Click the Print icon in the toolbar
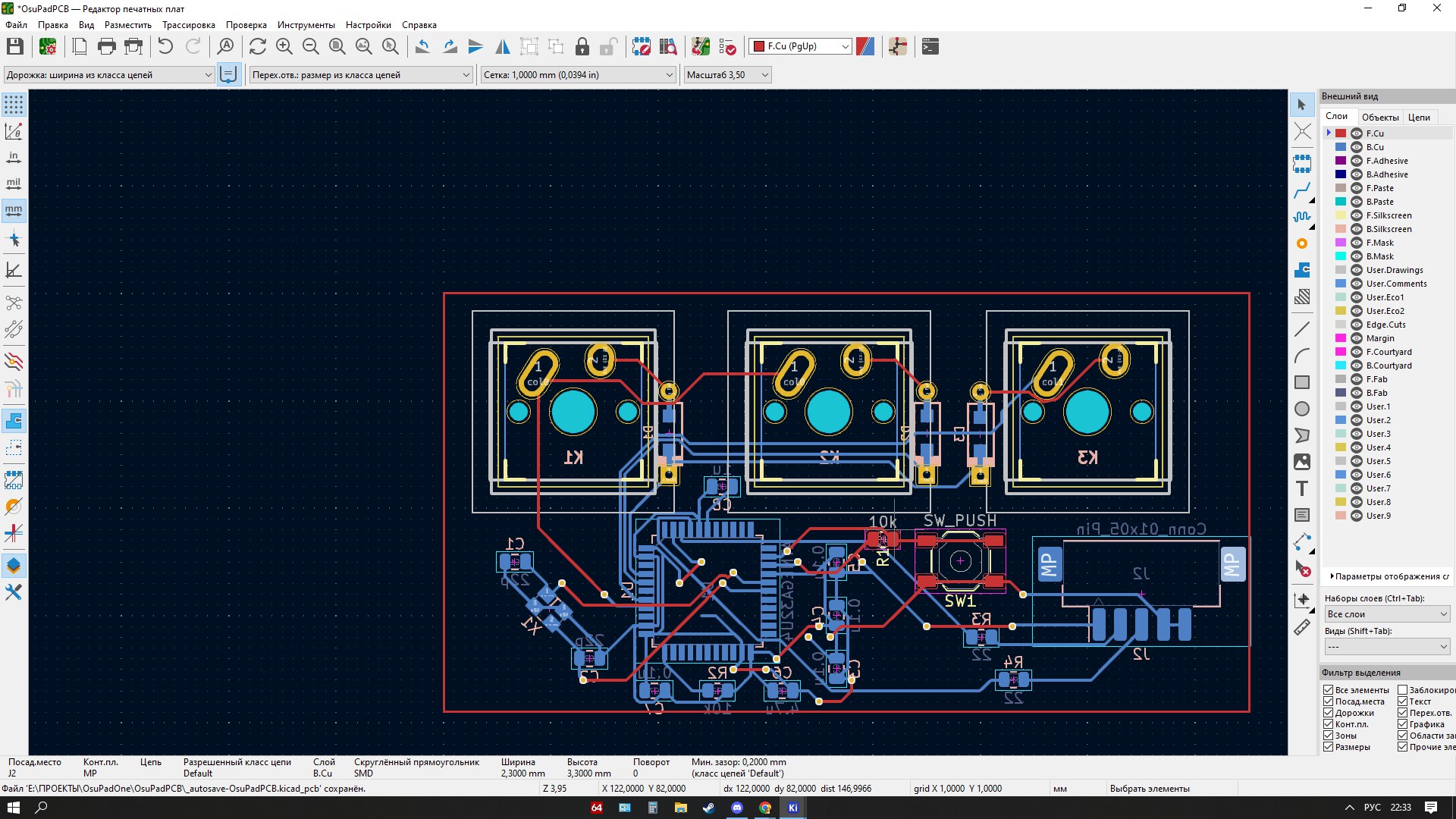The height and width of the screenshot is (819, 1456). click(x=107, y=46)
